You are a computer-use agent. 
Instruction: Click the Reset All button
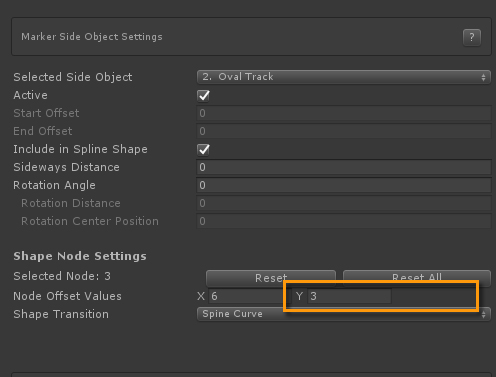tap(417, 277)
